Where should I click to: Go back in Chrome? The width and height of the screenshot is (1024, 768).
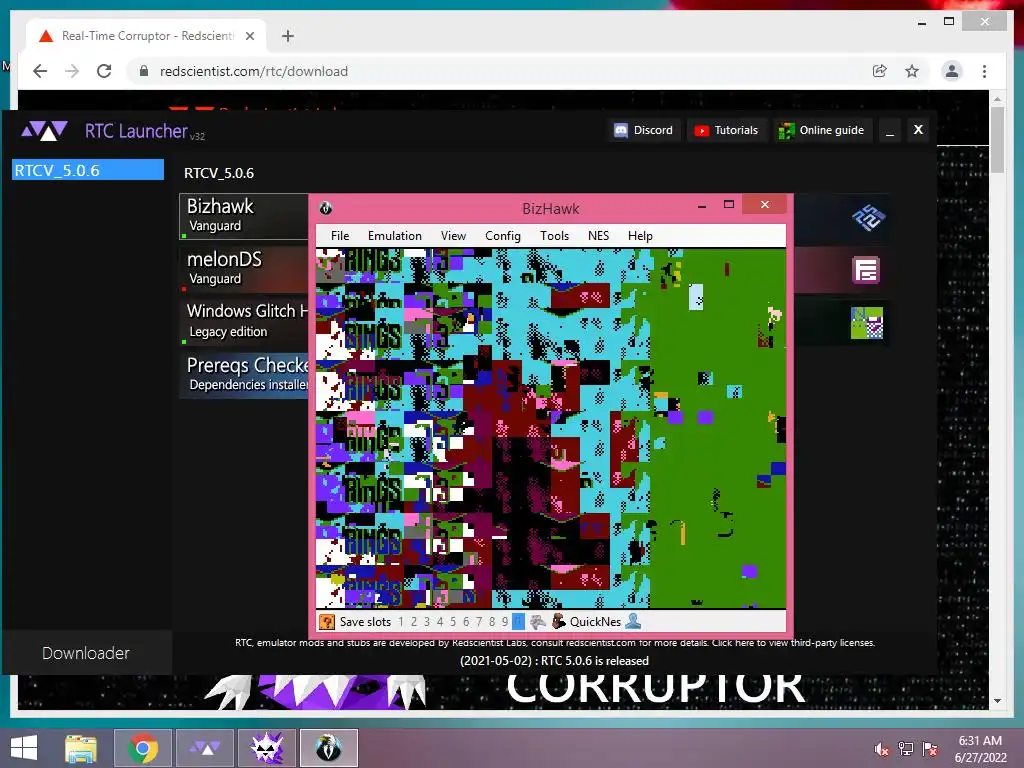(x=40, y=71)
